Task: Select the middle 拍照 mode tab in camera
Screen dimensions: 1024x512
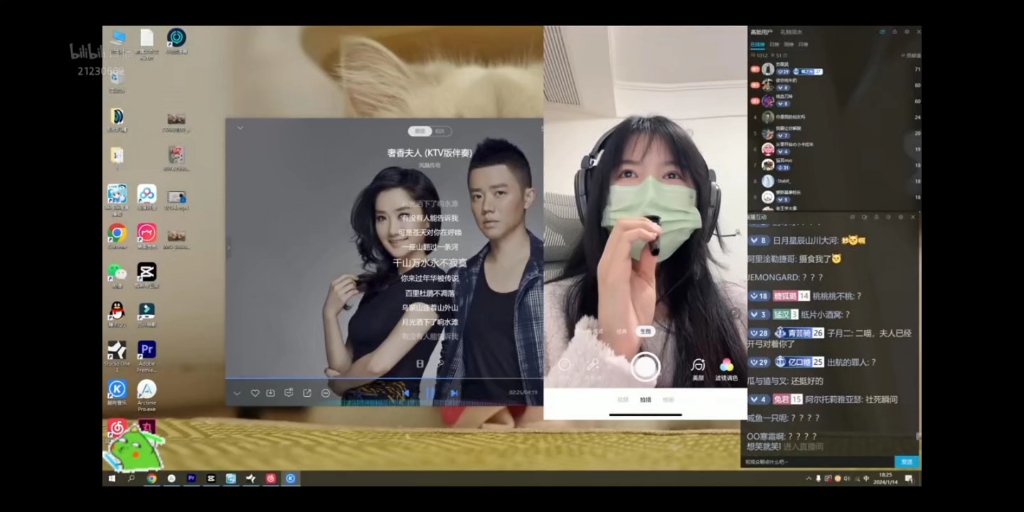Action: 645,400
